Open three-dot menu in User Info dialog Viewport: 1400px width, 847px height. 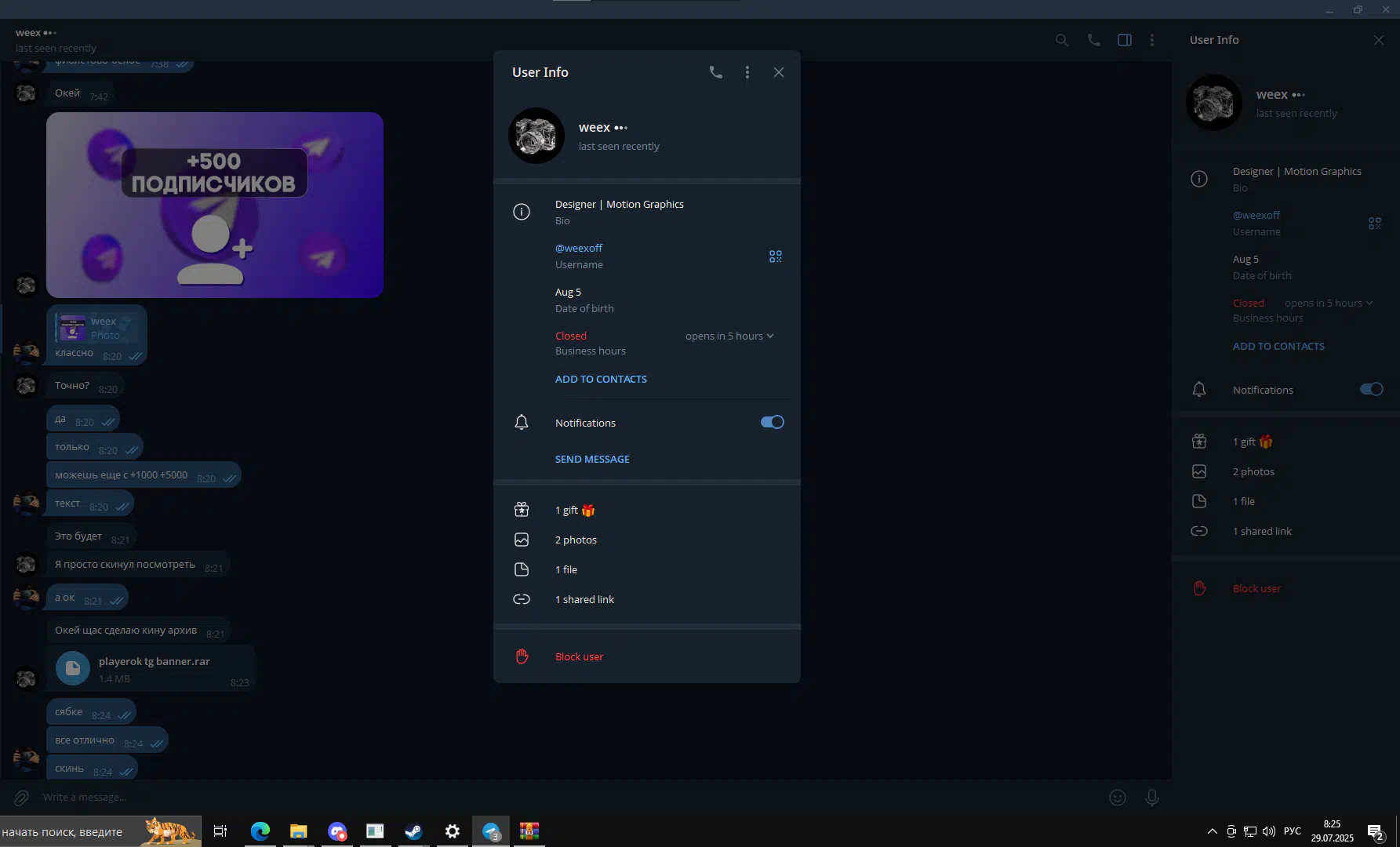click(x=747, y=72)
